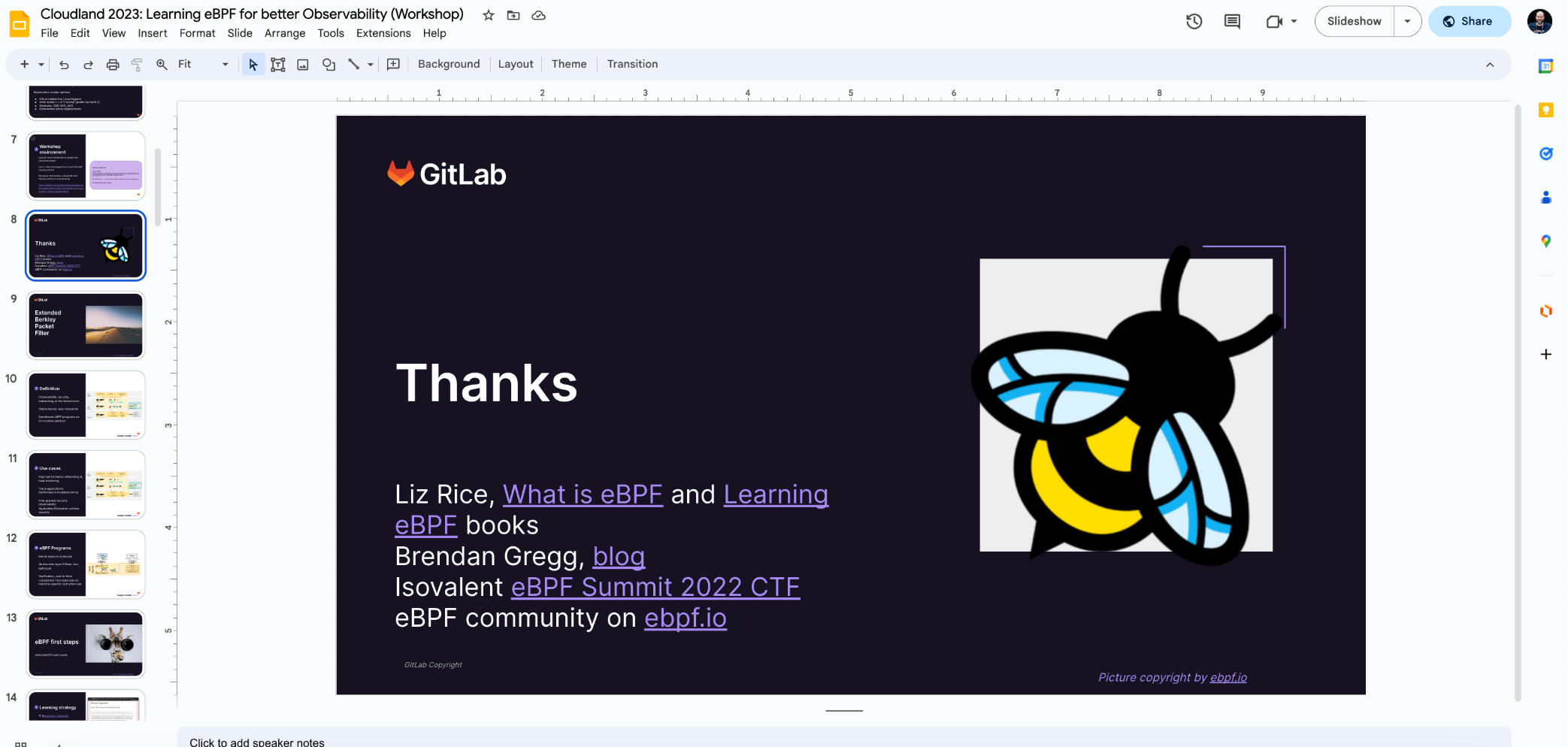Select slide 9 thumbnail Extended Berkley Packet Filter
The image size is (1568, 747).
[x=86, y=325]
